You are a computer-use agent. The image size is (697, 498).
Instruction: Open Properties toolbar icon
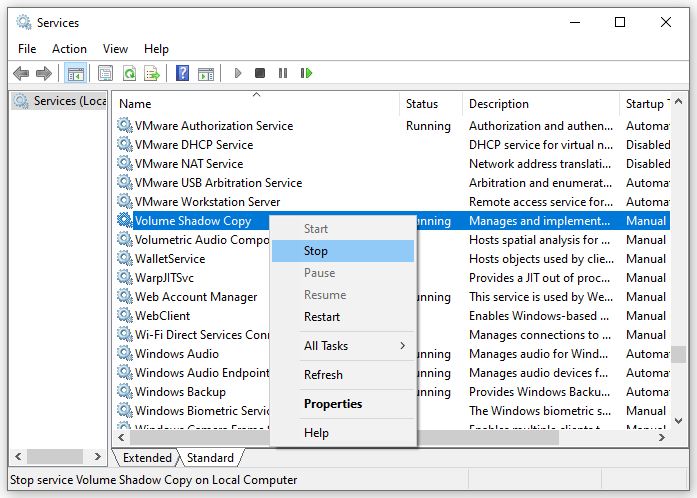(105, 73)
